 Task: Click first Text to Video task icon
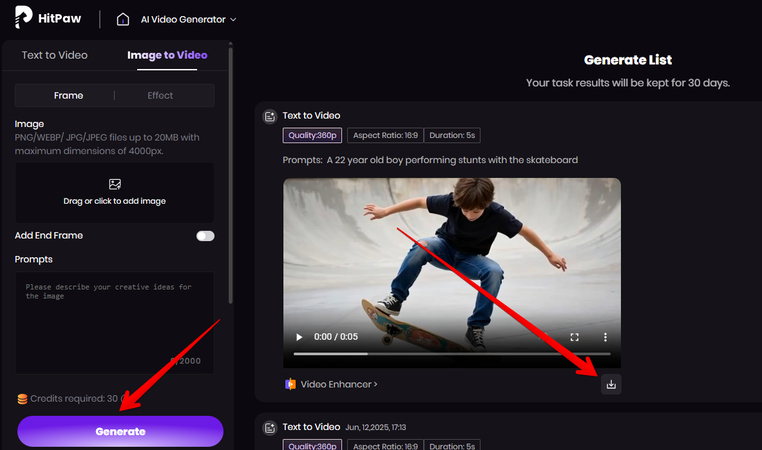pos(270,116)
